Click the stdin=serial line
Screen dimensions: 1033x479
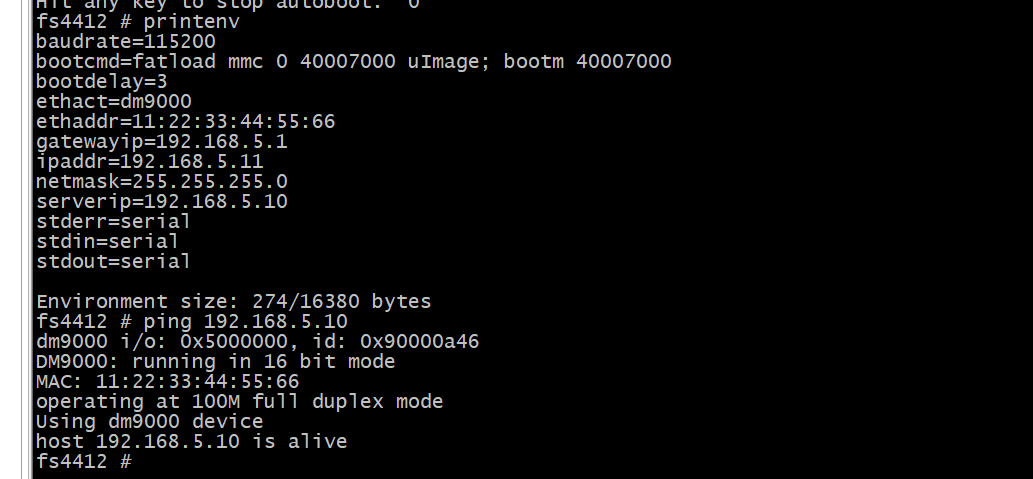pos(108,241)
